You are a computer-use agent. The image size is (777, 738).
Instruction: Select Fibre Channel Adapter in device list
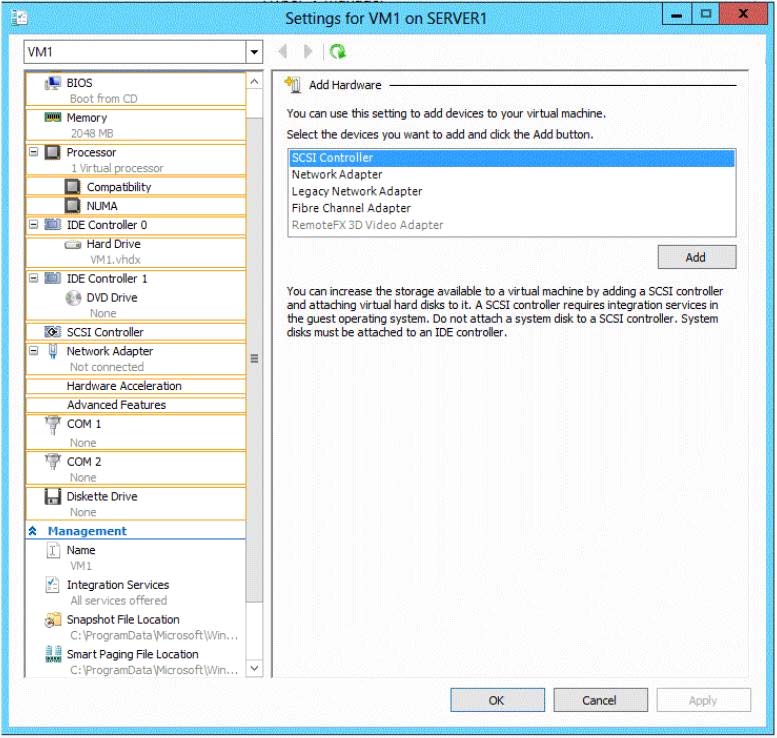coord(511,208)
